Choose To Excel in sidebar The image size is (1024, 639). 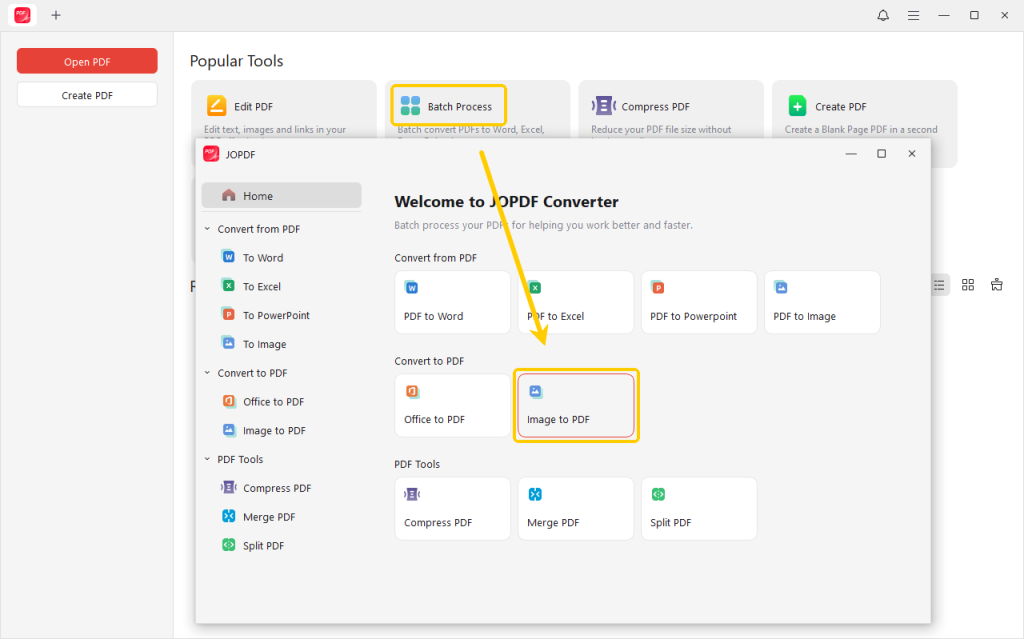pos(262,286)
